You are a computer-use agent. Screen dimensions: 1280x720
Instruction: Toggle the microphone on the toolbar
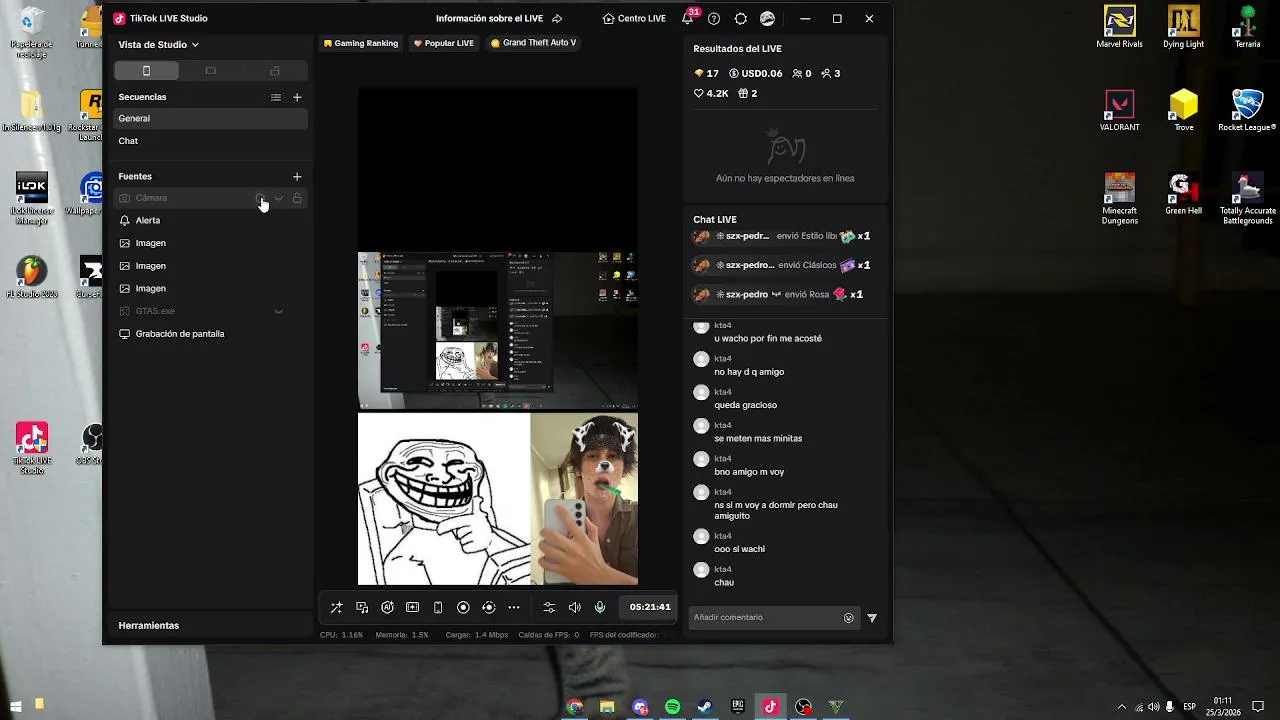click(600, 607)
